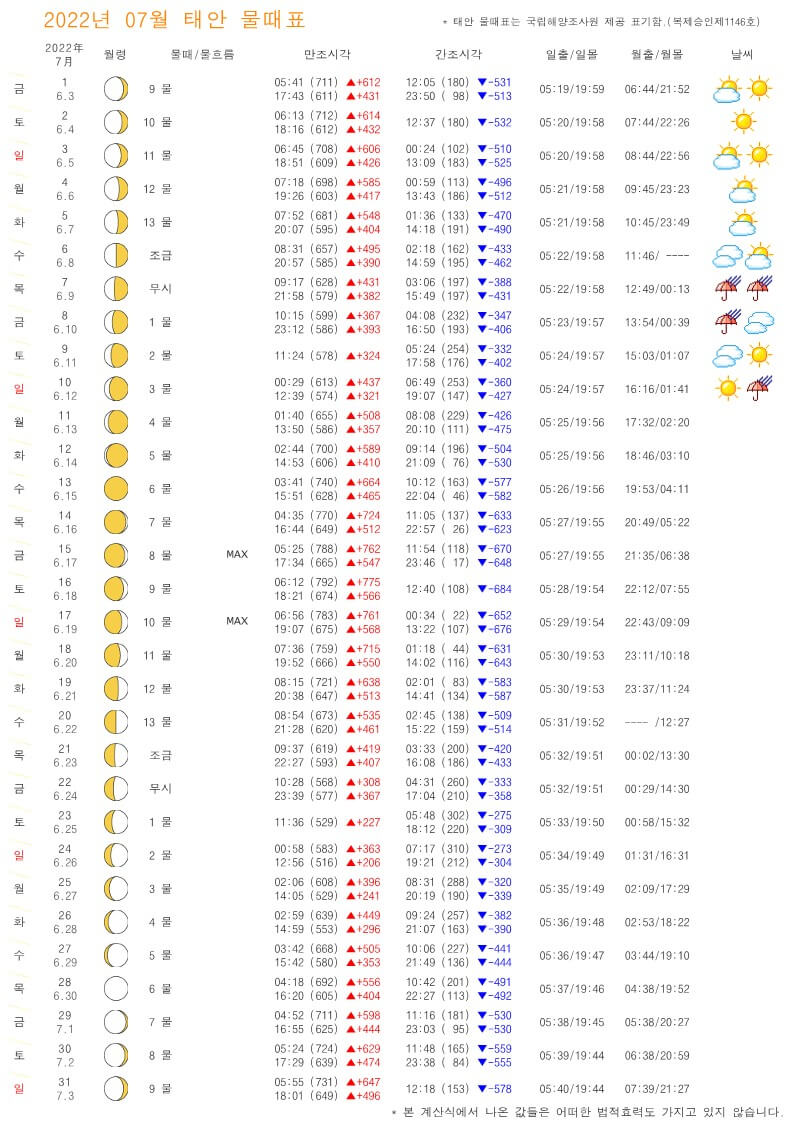Viewport: 793px width, 1121px height.
Task: Click the moonrise value '---- /12:27'
Action: coord(656,722)
